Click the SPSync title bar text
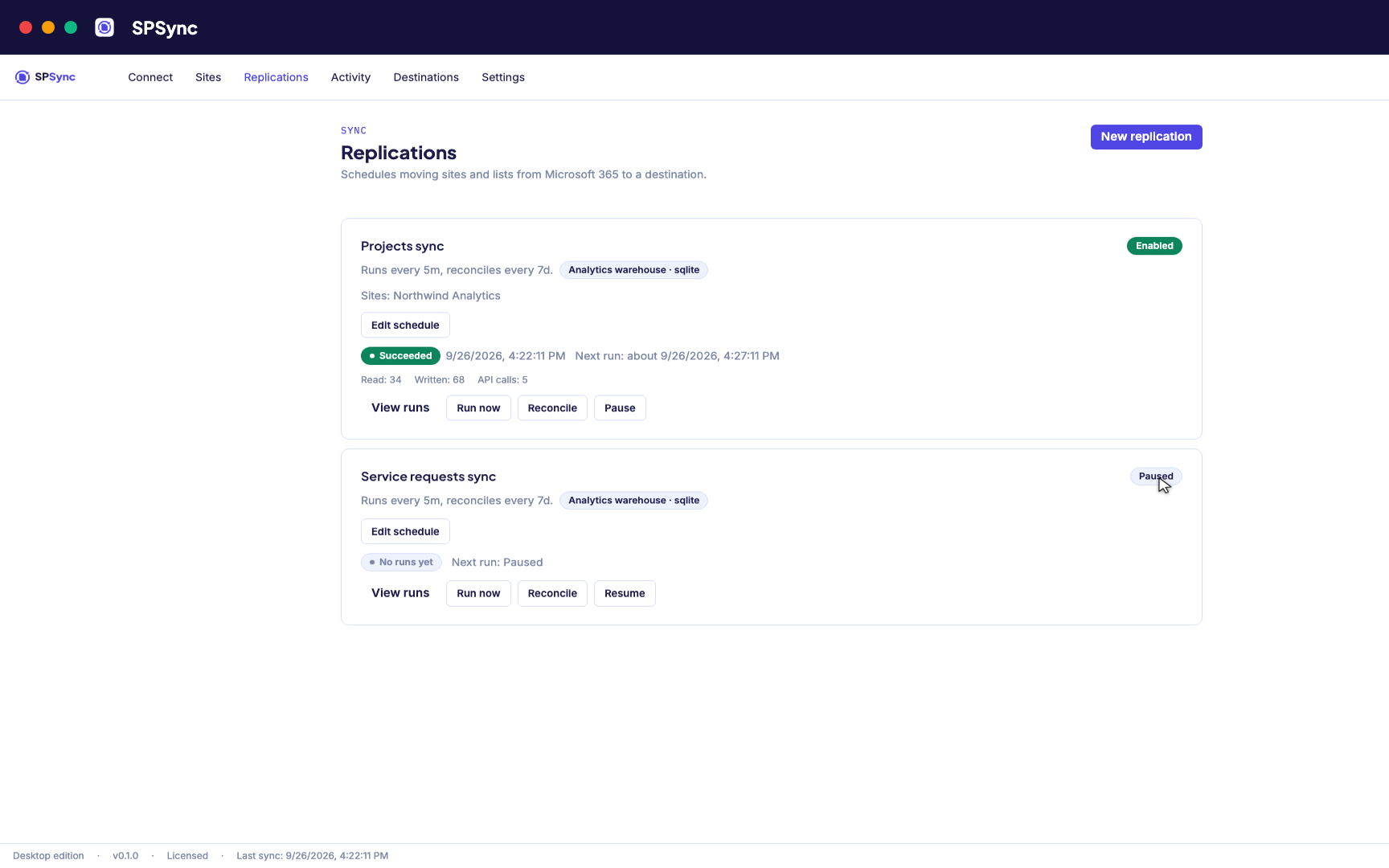This screenshot has width=1389, height=868. (165, 28)
